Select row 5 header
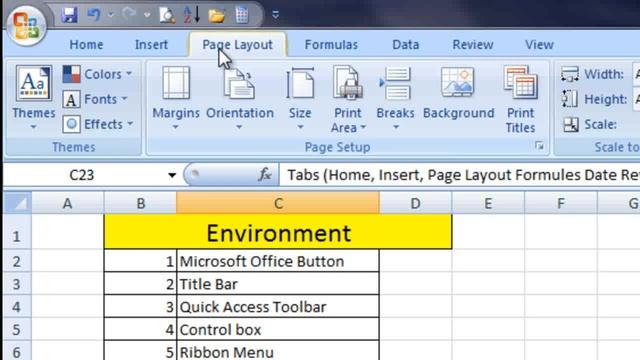640x360 pixels. (x=17, y=329)
